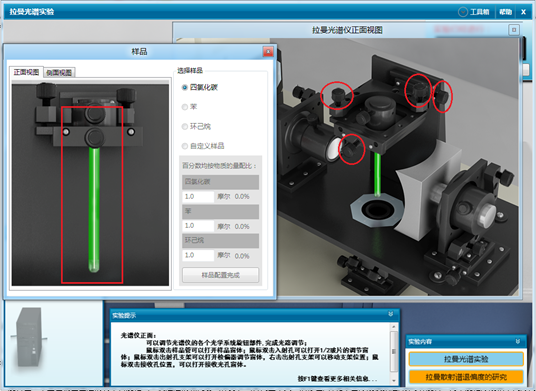Click the upper center round knob on sample holder

click(x=95, y=114)
